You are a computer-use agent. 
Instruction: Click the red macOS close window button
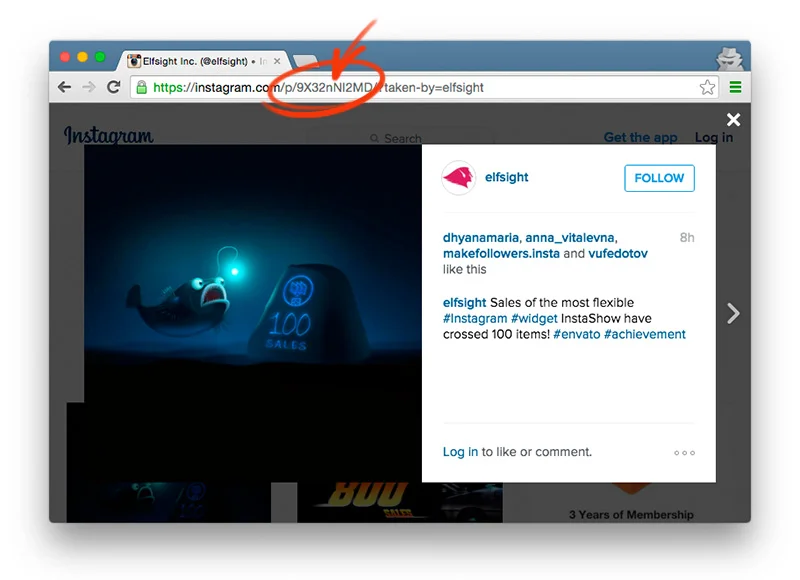[x=65, y=57]
